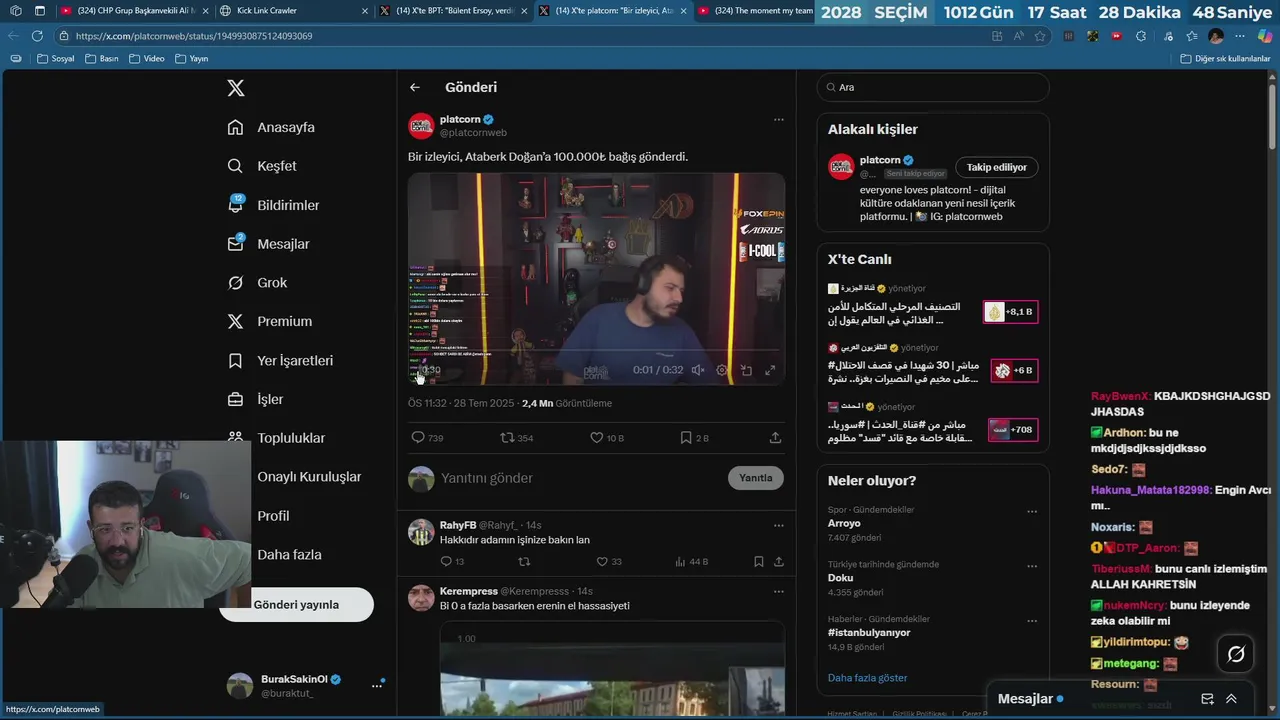Click Takip ediliyor button for platcorn
Viewport: 1280px width, 720px height.
(x=996, y=167)
